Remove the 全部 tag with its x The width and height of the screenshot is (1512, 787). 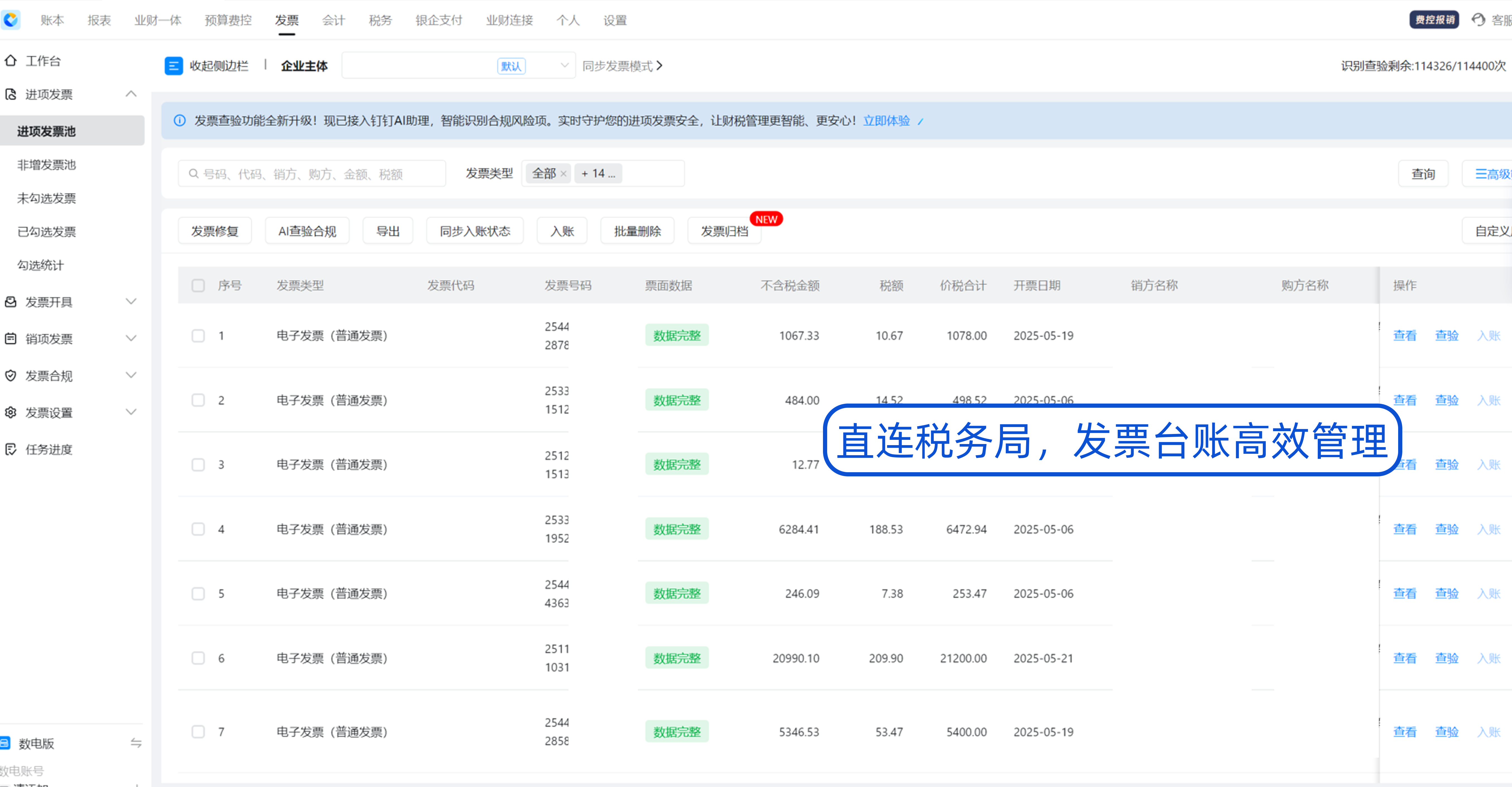[x=563, y=174]
